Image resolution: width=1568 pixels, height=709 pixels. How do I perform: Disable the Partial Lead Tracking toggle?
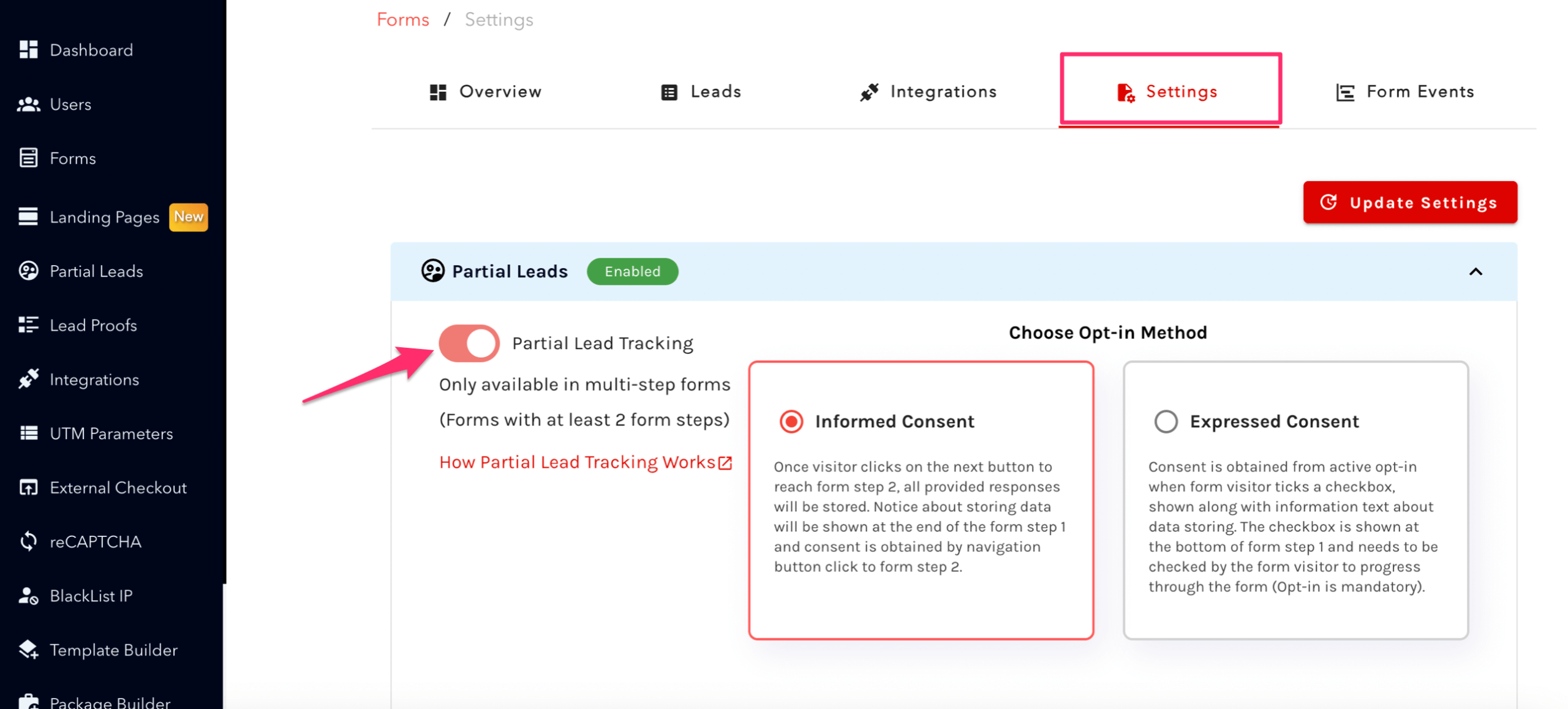pos(469,343)
